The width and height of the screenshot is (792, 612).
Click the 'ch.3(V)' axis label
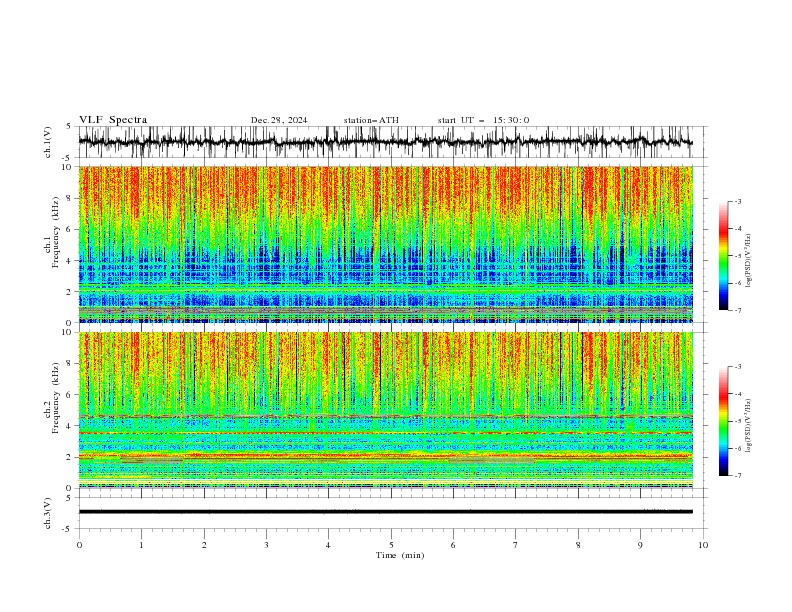[x=47, y=513]
